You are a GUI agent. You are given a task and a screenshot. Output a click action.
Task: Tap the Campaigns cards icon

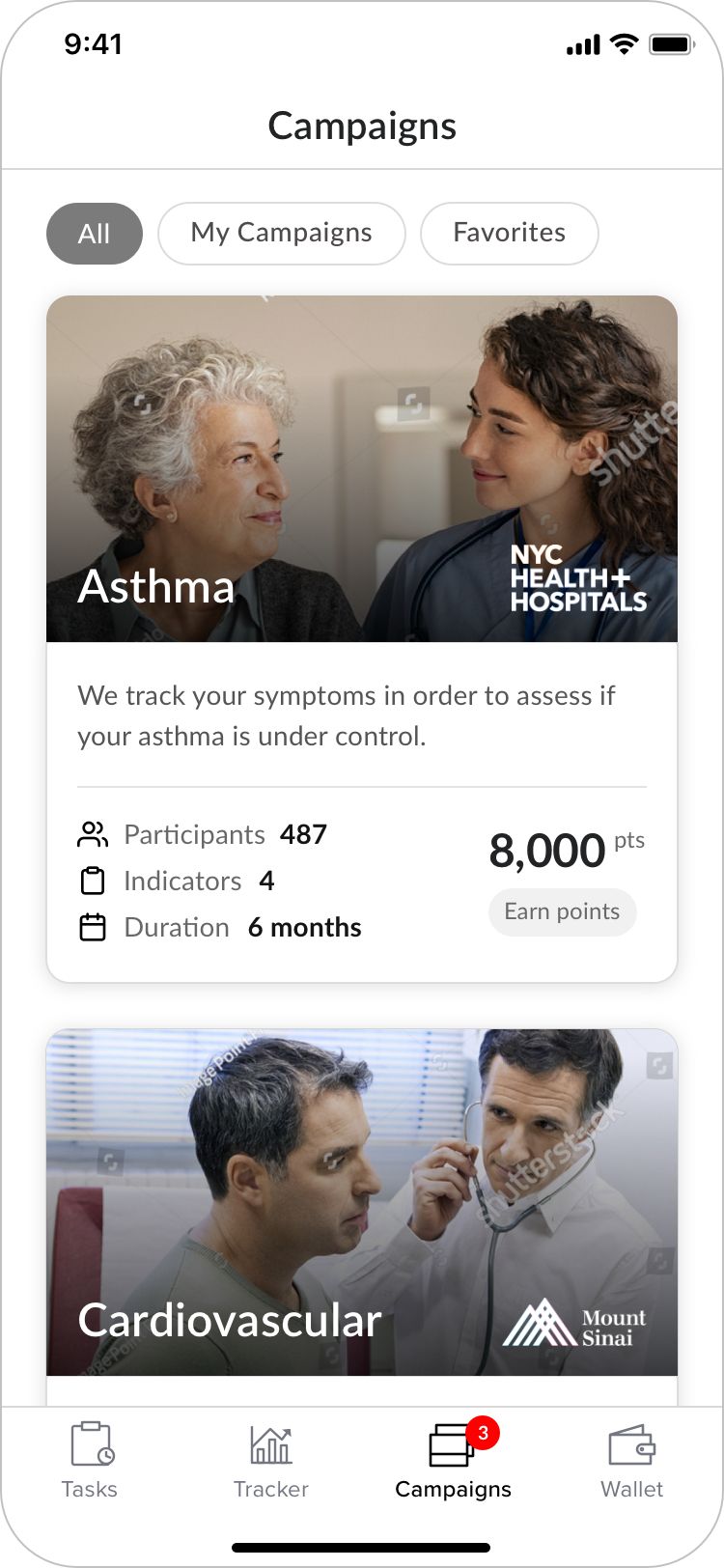point(450,1446)
